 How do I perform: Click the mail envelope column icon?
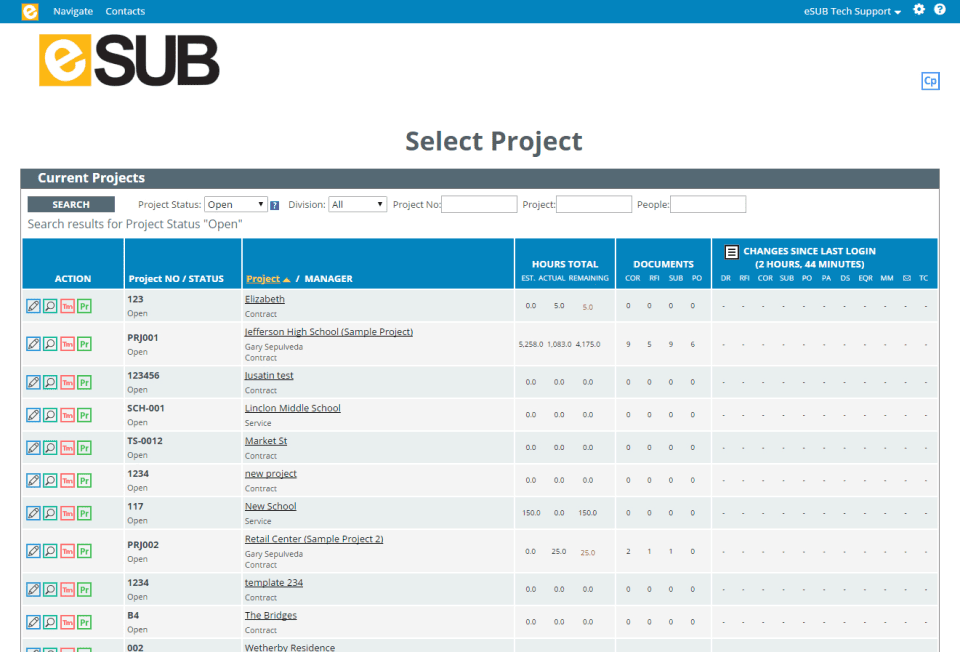coord(907,279)
